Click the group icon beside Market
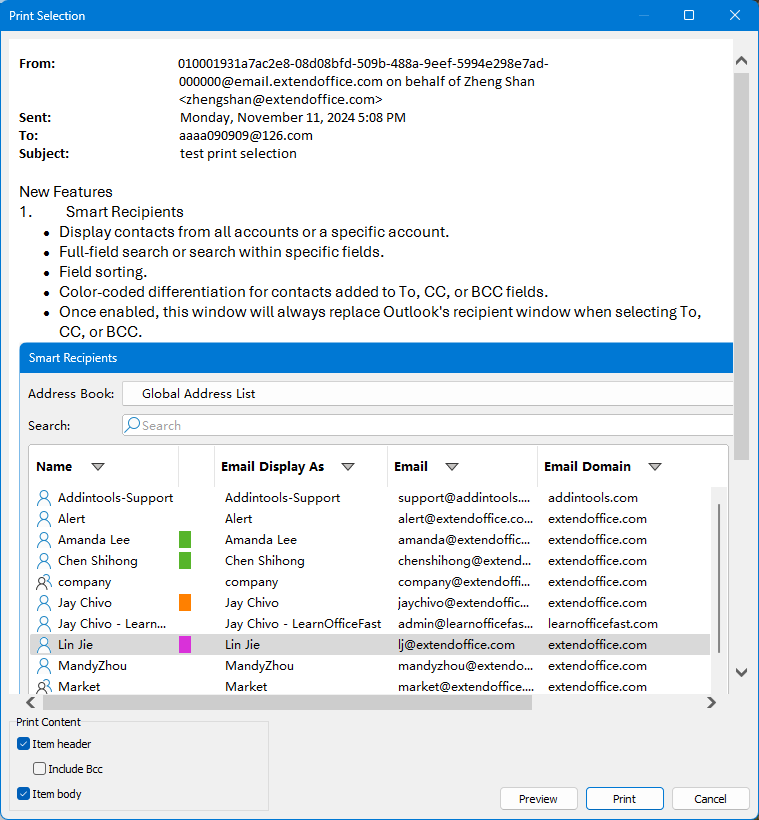This screenshot has width=759, height=820. coord(43,687)
